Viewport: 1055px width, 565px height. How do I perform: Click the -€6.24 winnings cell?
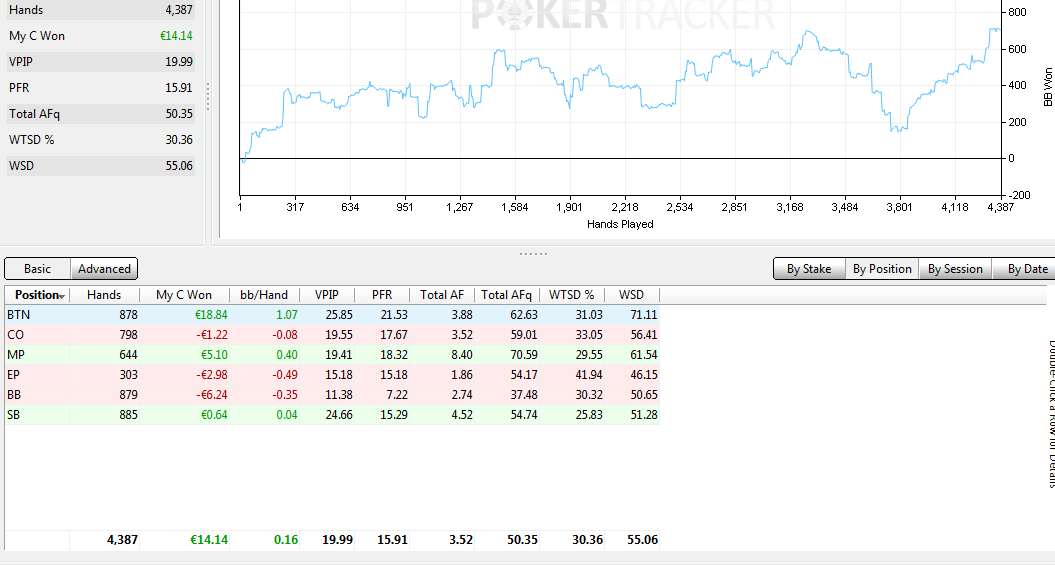click(211, 395)
